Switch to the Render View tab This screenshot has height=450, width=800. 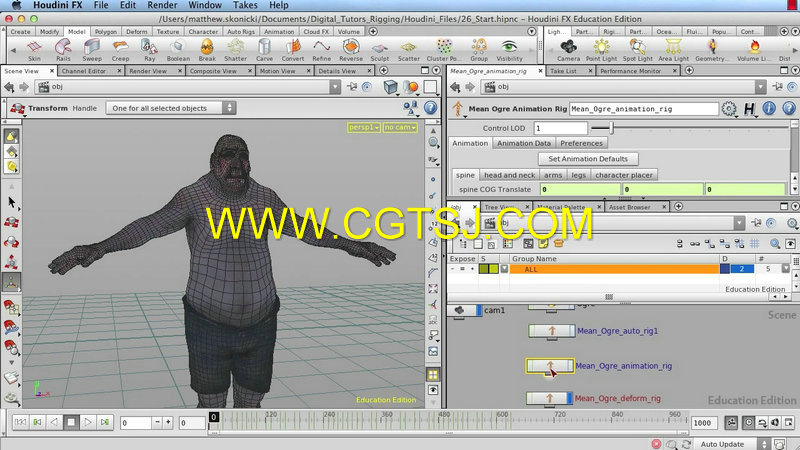coord(148,71)
